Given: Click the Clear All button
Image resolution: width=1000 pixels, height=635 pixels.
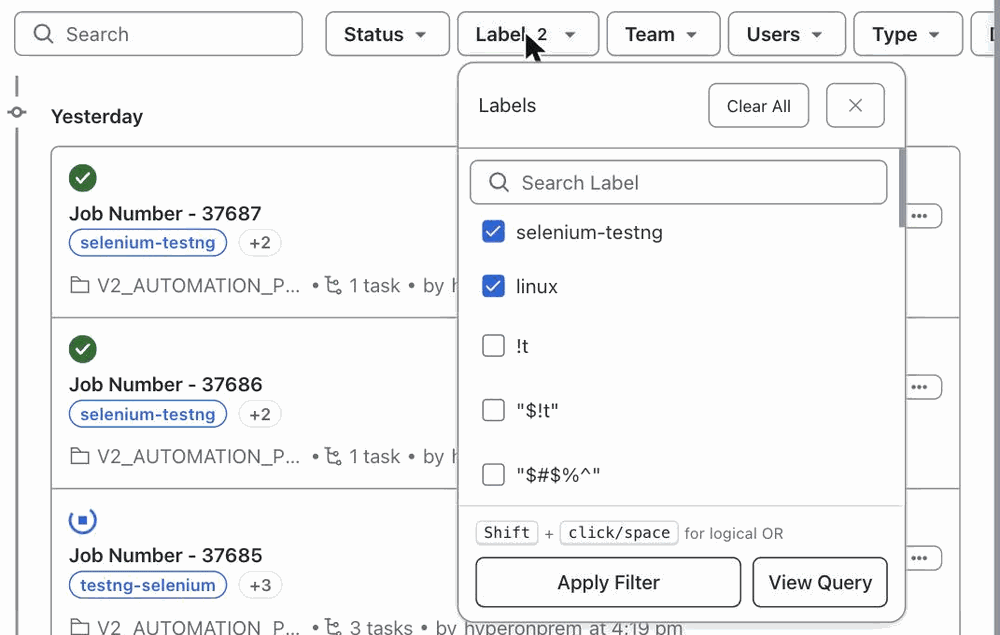Looking at the screenshot, I should pyautogui.click(x=758, y=105).
